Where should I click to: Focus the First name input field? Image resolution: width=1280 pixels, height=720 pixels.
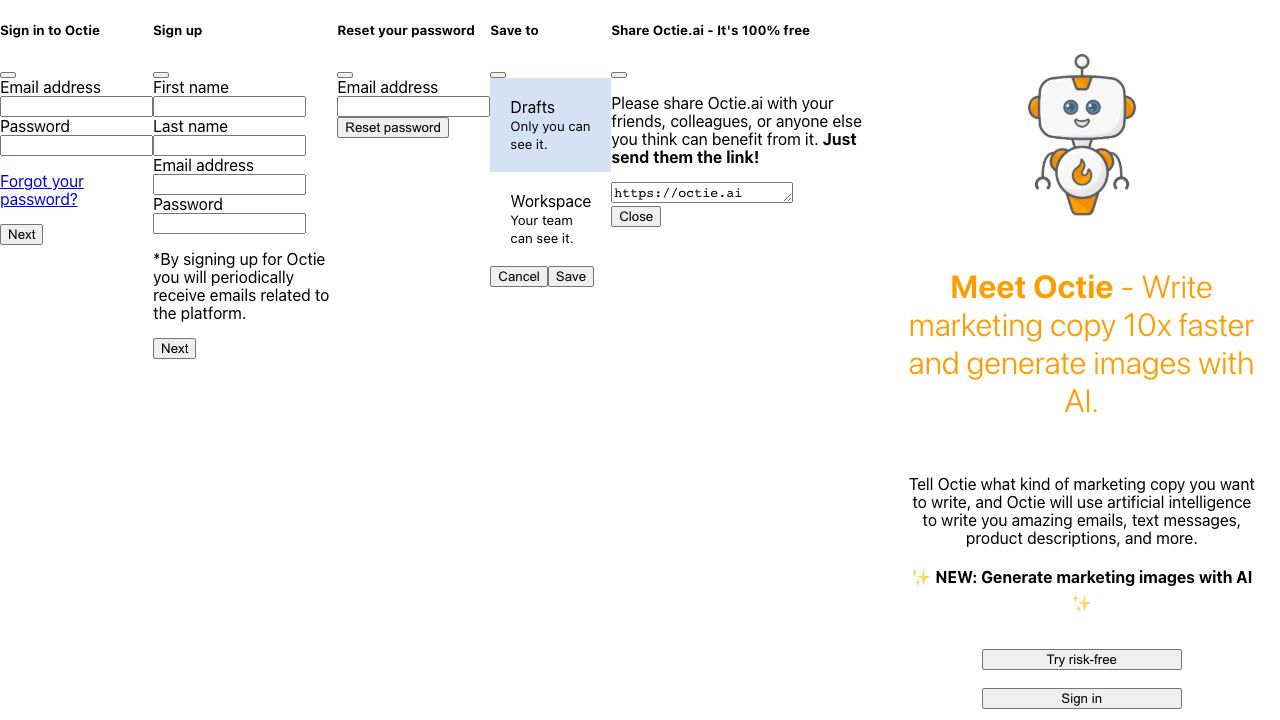pyautogui.click(x=229, y=107)
